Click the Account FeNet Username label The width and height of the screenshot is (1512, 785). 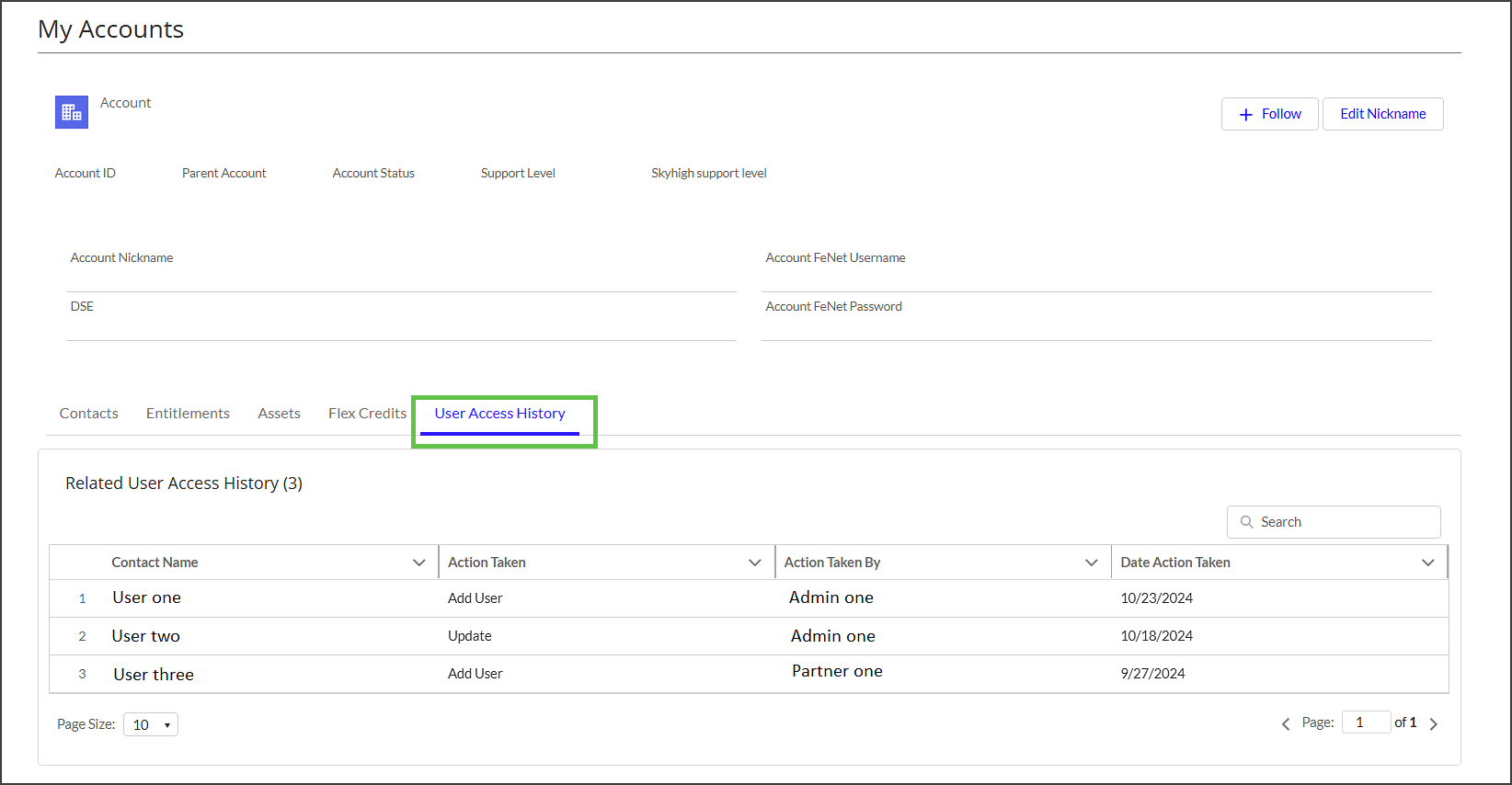tap(836, 258)
